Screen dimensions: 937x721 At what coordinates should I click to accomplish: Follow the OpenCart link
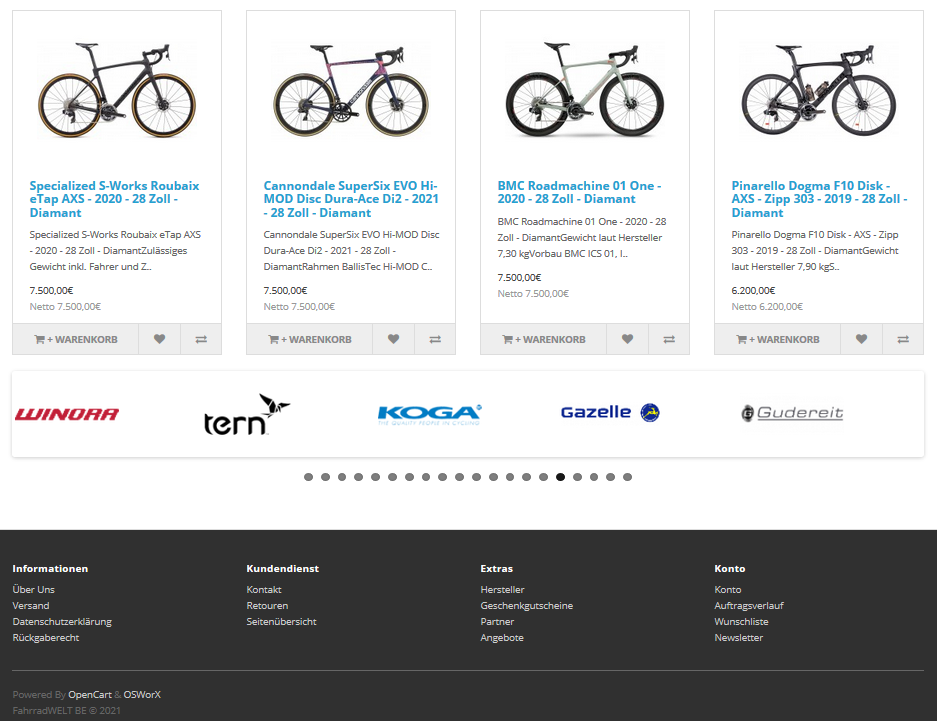[90, 695]
